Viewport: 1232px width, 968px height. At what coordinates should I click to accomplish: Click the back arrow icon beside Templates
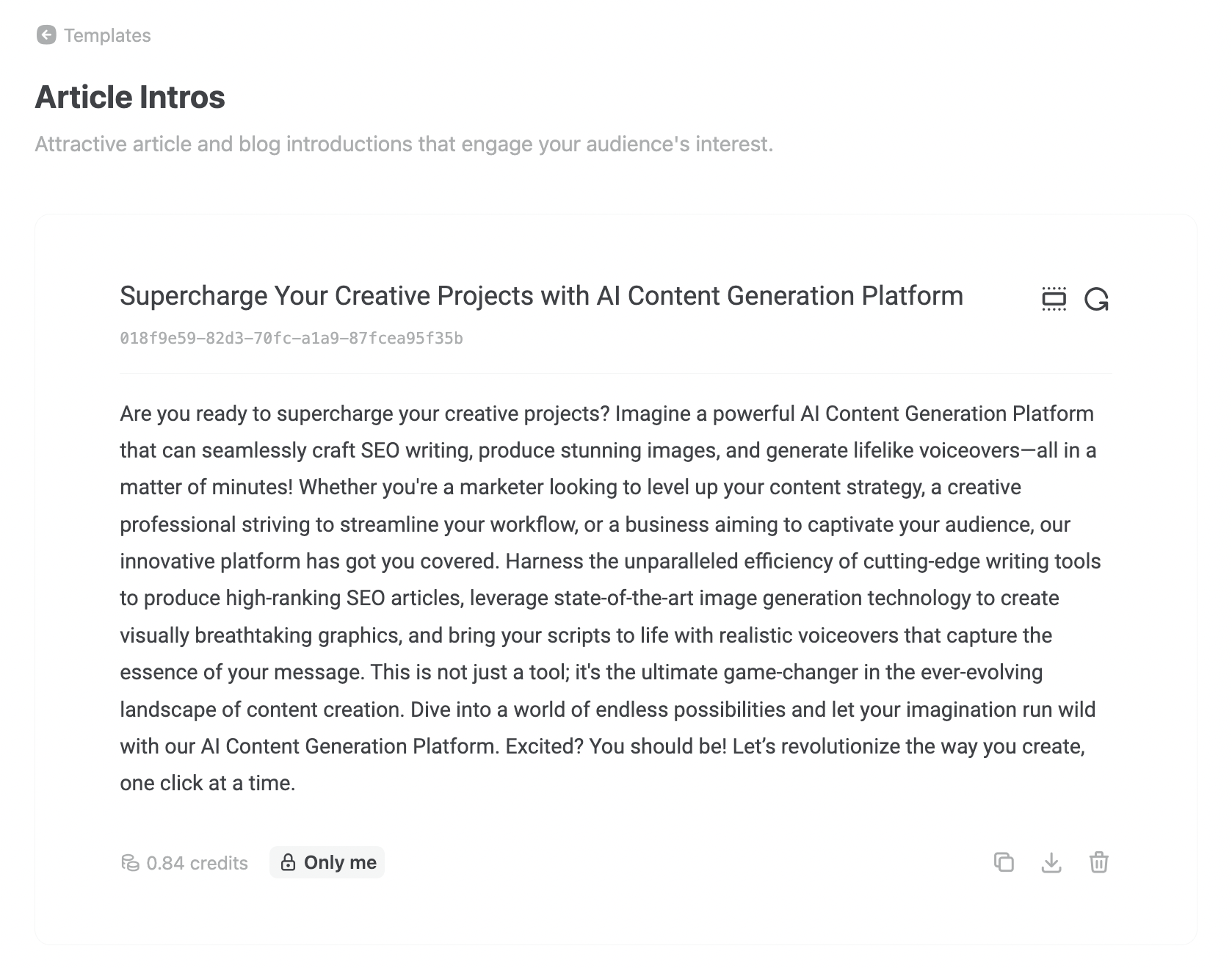click(46, 35)
